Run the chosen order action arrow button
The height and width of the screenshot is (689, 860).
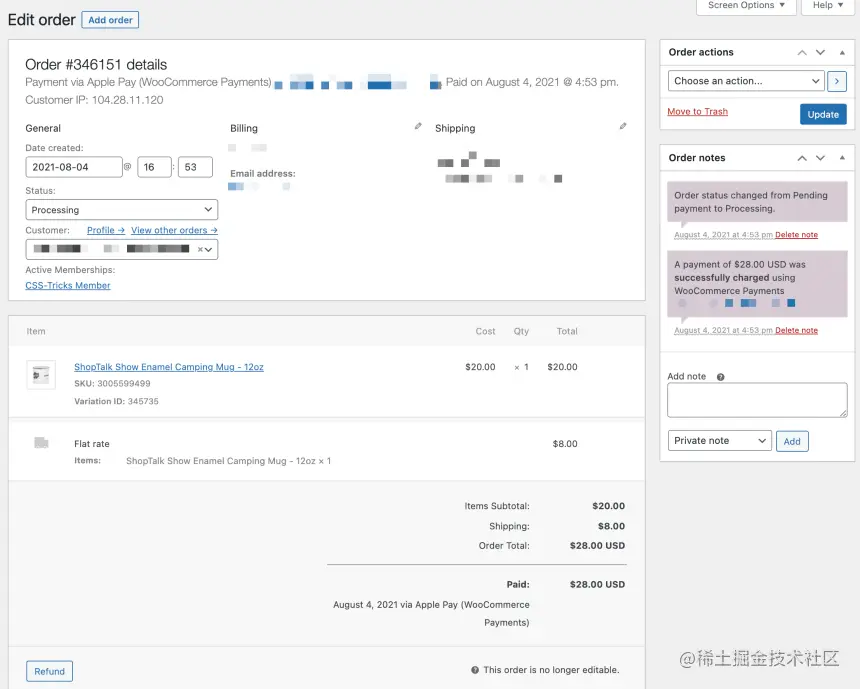point(836,81)
